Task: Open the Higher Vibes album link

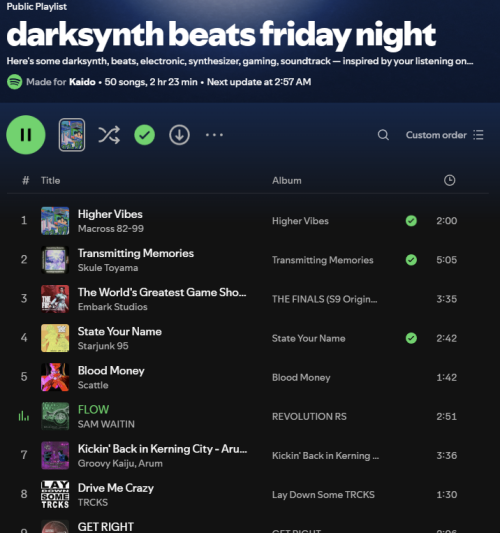Action: click(x=300, y=221)
